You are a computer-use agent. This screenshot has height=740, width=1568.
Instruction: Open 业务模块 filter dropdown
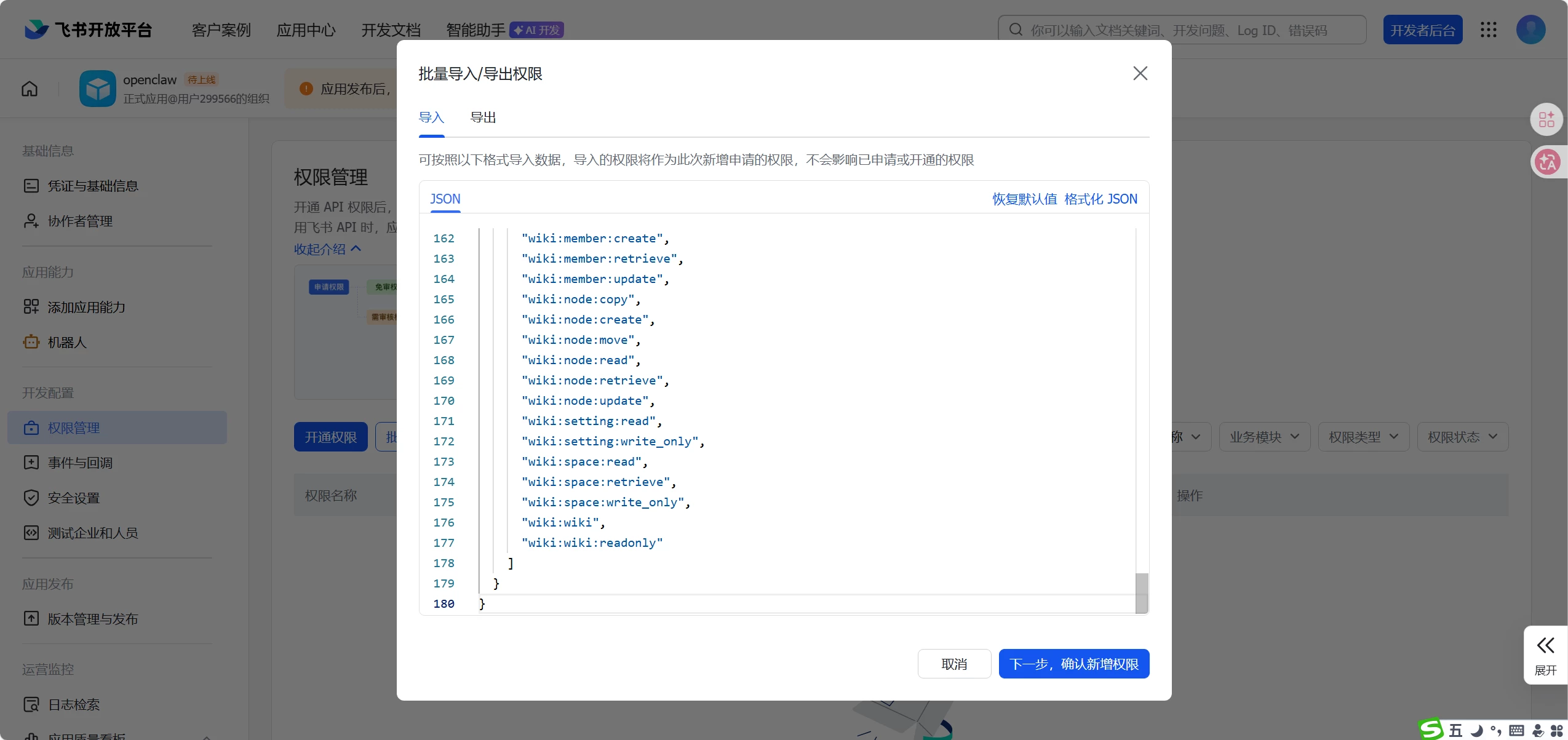pyautogui.click(x=1264, y=437)
